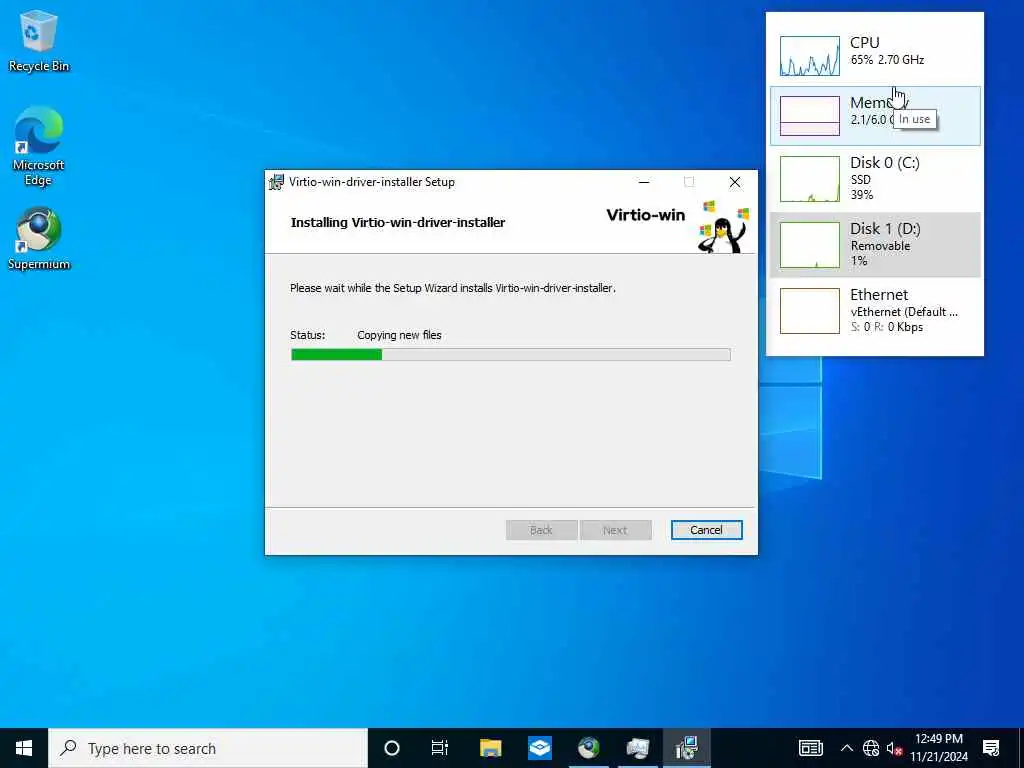Open the blue box app on taskbar
The width and height of the screenshot is (1024, 768).
[540, 748]
